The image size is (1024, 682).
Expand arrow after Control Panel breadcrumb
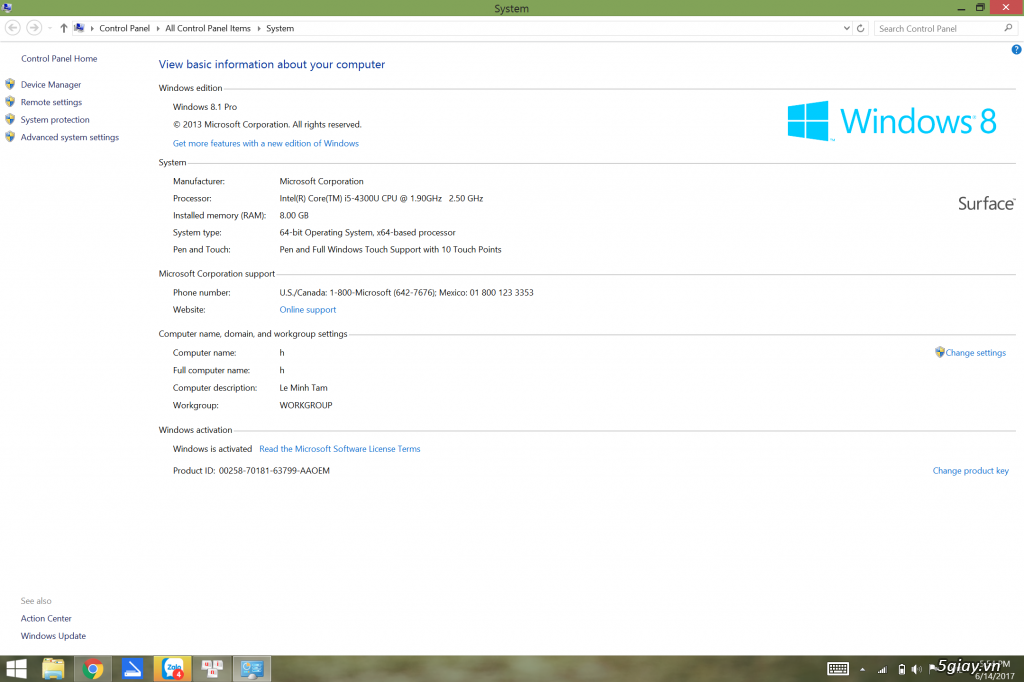pos(157,28)
